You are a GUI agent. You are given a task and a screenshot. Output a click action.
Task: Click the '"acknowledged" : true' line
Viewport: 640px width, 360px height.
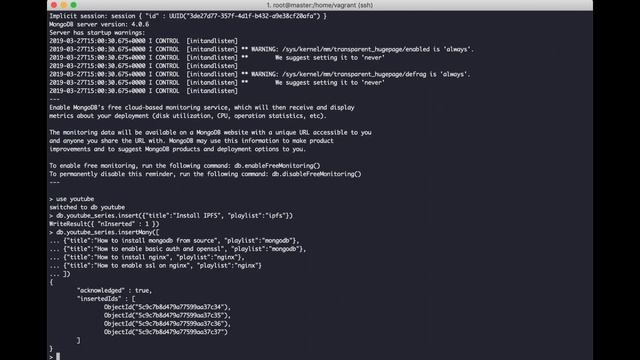pyautogui.click(x=114, y=291)
